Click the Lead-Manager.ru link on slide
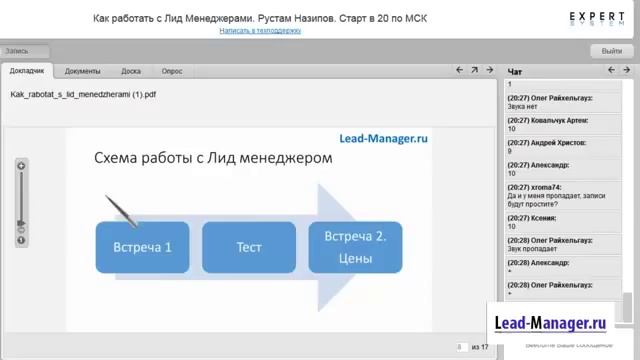The image size is (640, 360). pyautogui.click(x=383, y=138)
